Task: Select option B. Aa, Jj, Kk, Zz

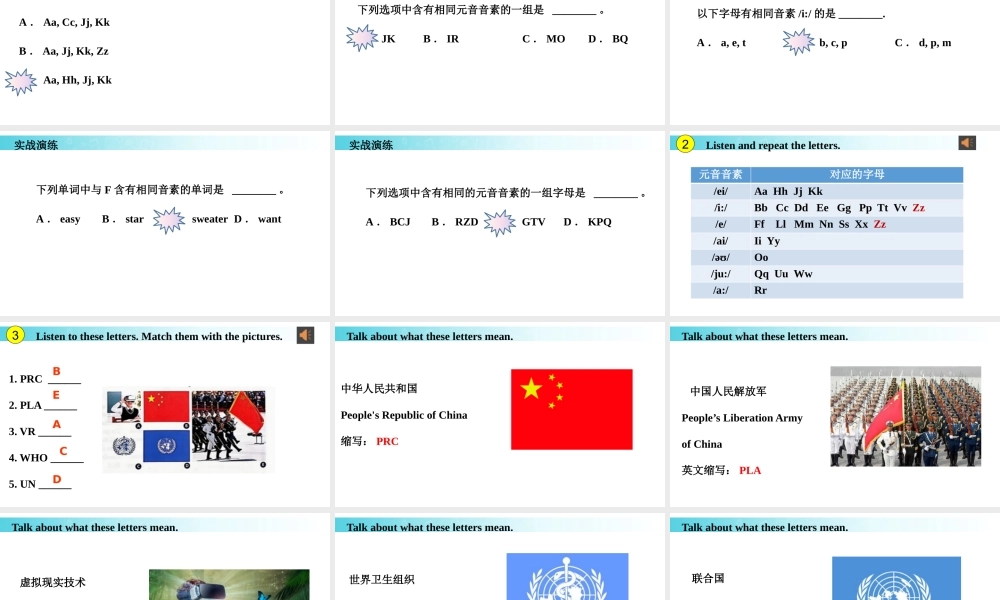Action: pyautogui.click(x=64, y=51)
